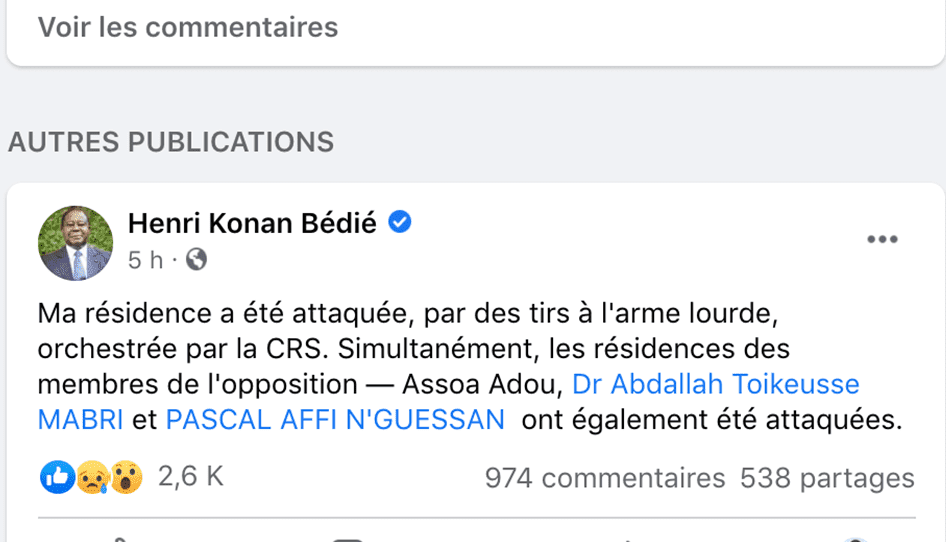The height and width of the screenshot is (542, 946).
Task: Click the sad crying reaction emoji
Action: click(x=92, y=478)
